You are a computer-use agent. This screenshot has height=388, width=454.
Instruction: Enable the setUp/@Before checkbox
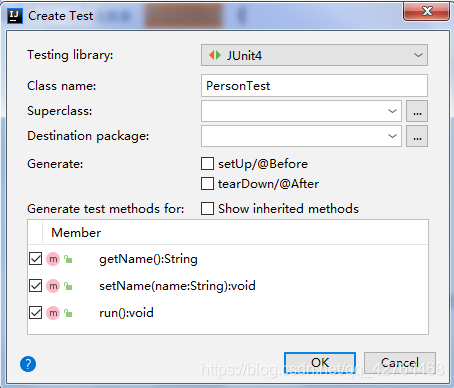tap(207, 164)
